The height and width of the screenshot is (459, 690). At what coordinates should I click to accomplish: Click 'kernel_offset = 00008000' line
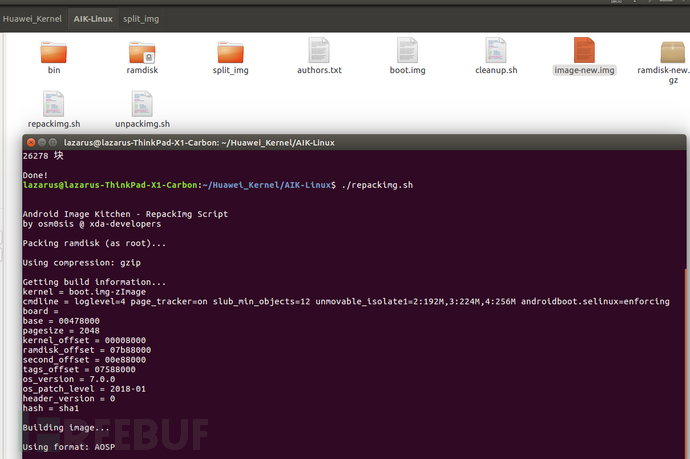coord(84,340)
